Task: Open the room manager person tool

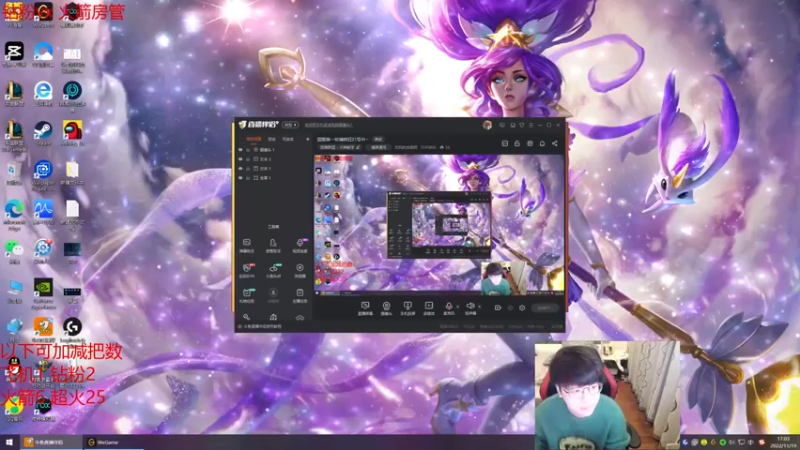Action: coord(273,245)
